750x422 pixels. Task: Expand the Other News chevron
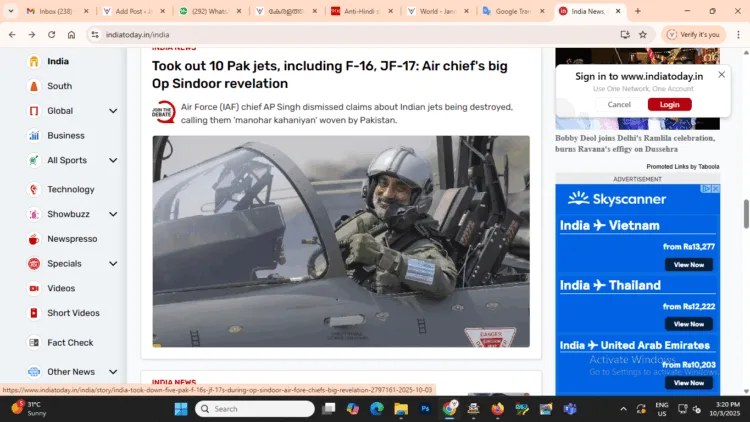[x=113, y=372]
